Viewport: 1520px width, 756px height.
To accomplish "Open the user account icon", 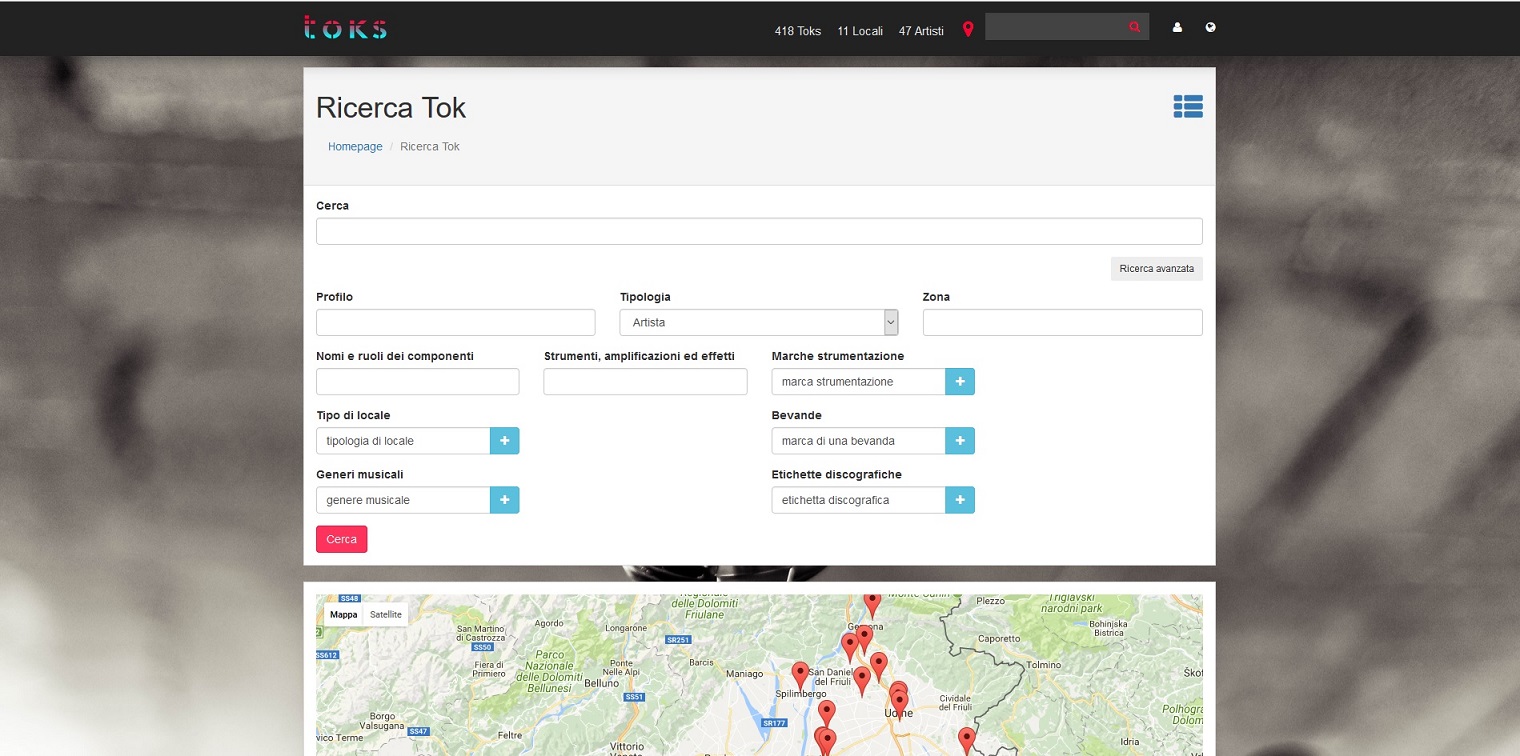I will (x=1177, y=28).
